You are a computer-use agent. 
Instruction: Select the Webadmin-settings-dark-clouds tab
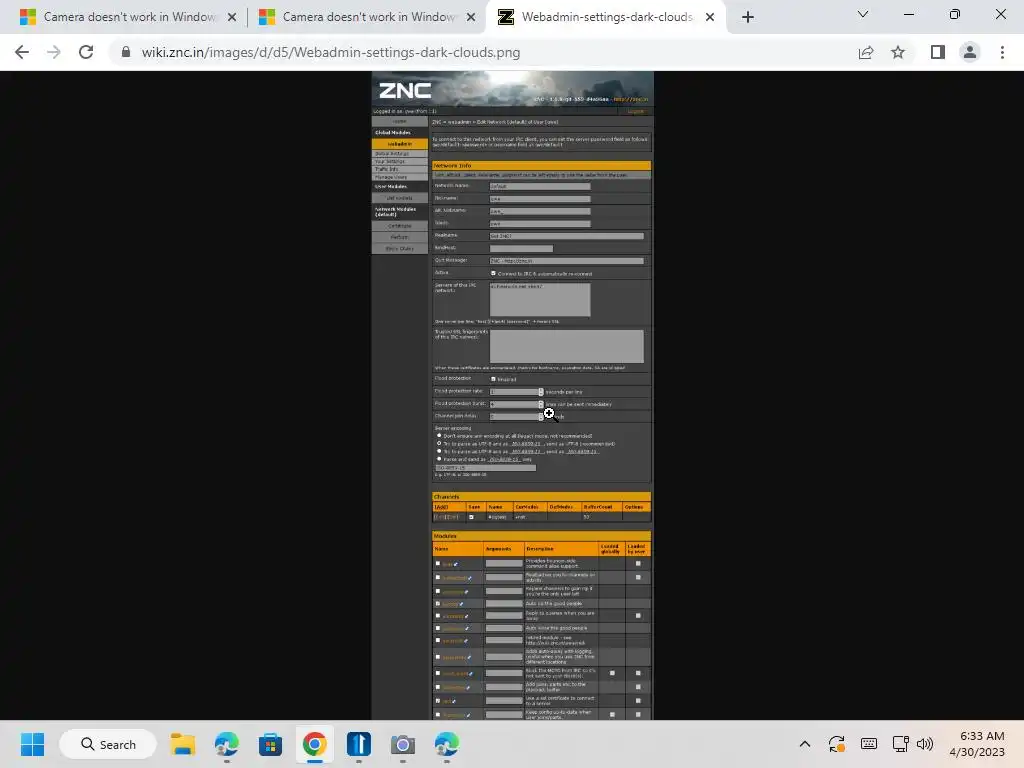[605, 17]
